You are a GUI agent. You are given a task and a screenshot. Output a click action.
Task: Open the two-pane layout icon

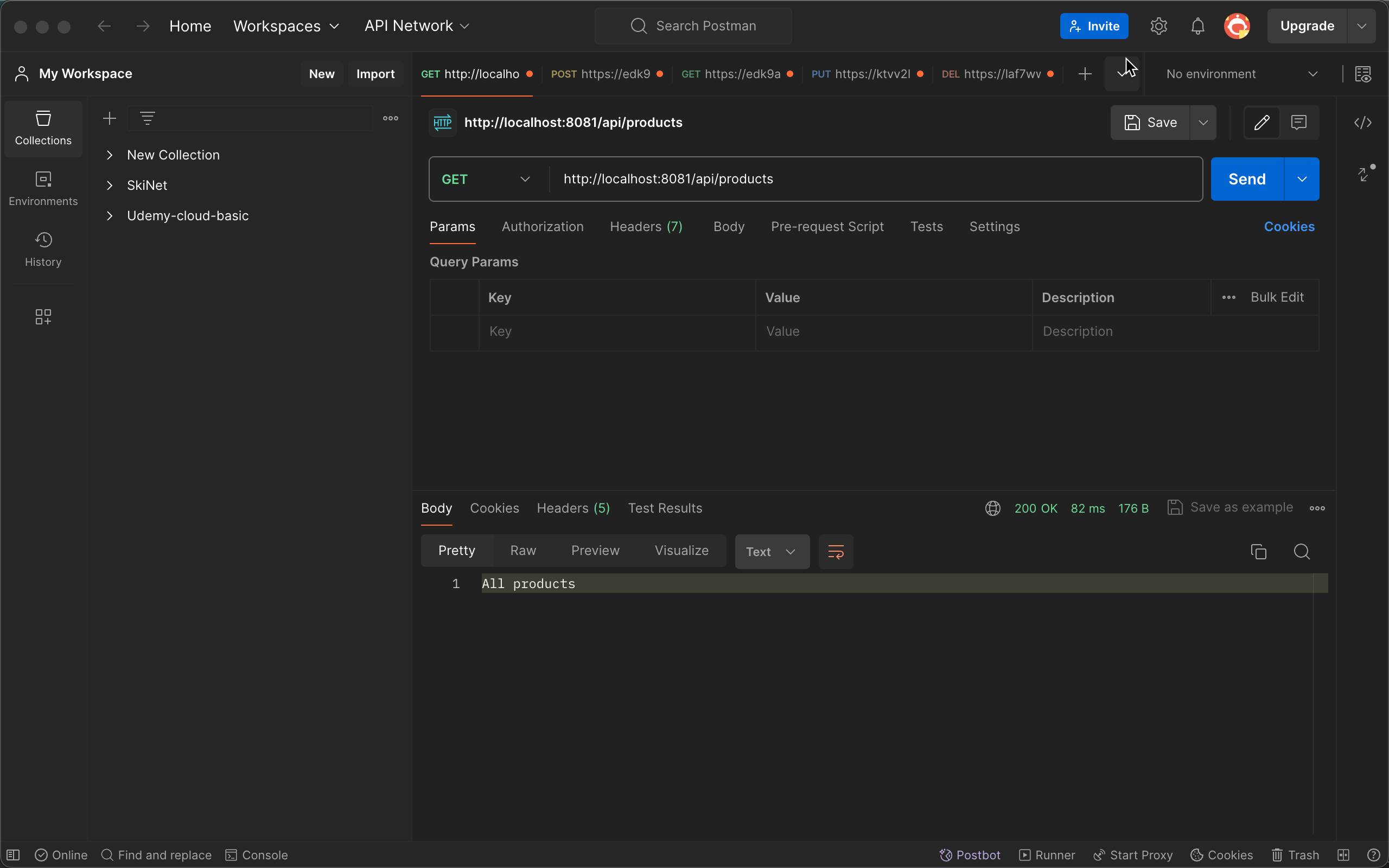click(x=1343, y=855)
